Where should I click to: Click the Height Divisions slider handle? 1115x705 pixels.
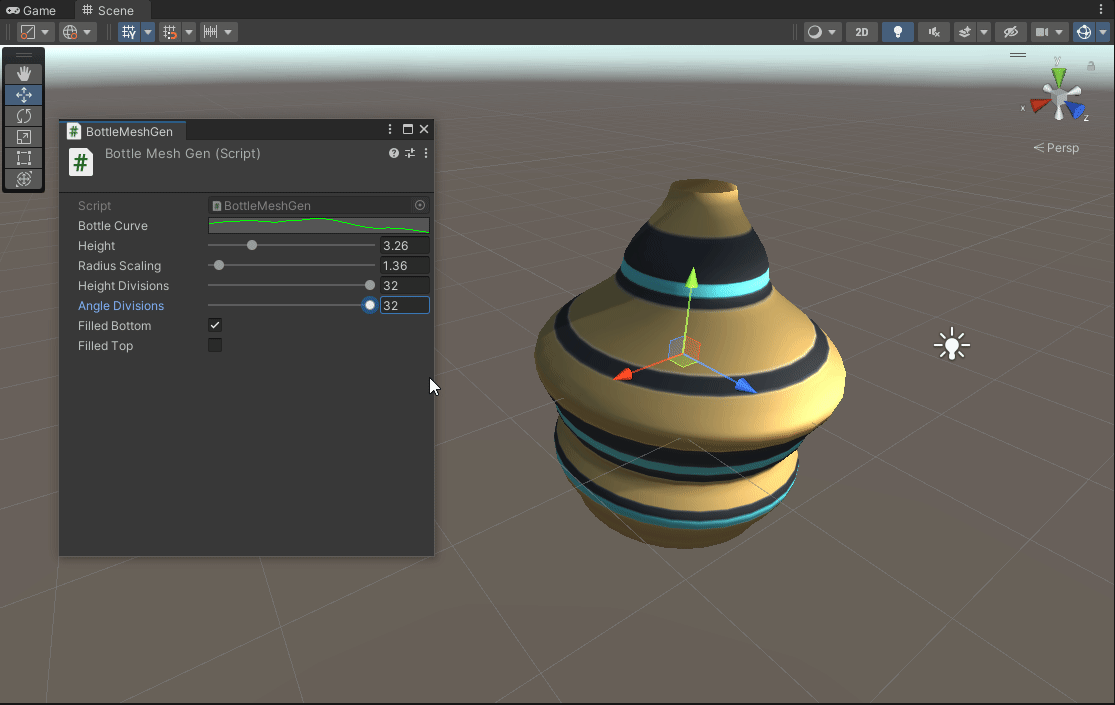370,285
